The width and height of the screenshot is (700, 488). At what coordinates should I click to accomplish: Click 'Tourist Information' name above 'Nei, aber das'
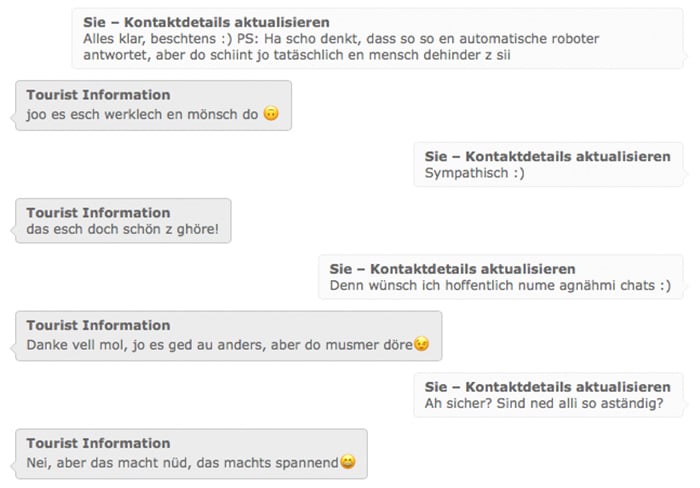click(x=98, y=443)
